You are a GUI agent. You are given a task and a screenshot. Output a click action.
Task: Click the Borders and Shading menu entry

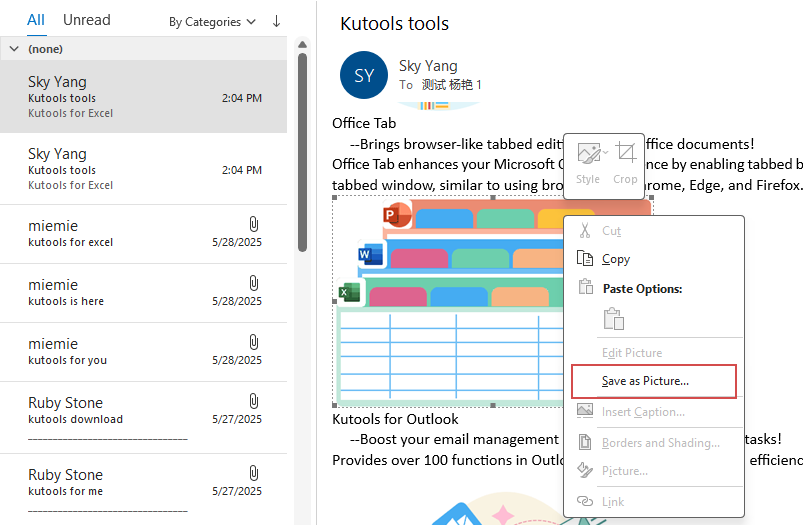pos(660,443)
